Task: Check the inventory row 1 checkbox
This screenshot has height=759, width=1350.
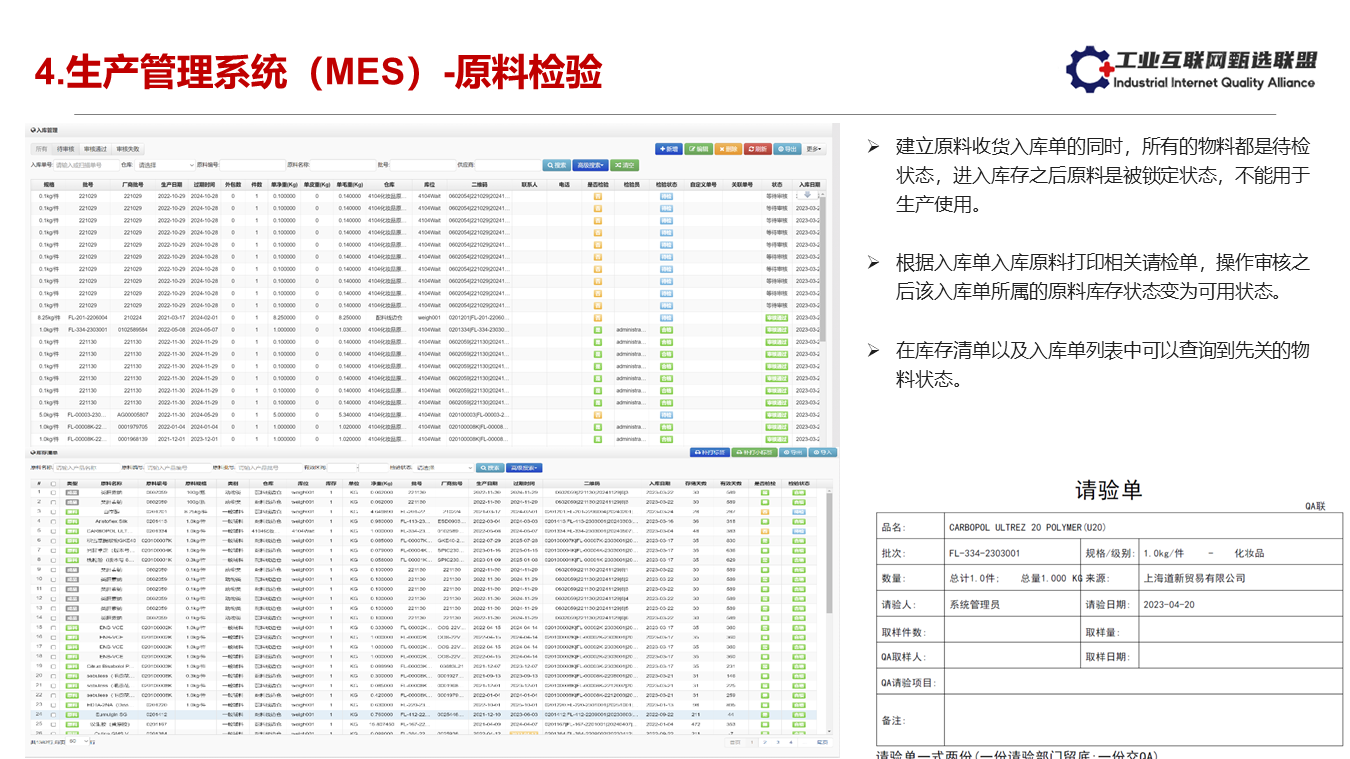Action: [x=53, y=492]
